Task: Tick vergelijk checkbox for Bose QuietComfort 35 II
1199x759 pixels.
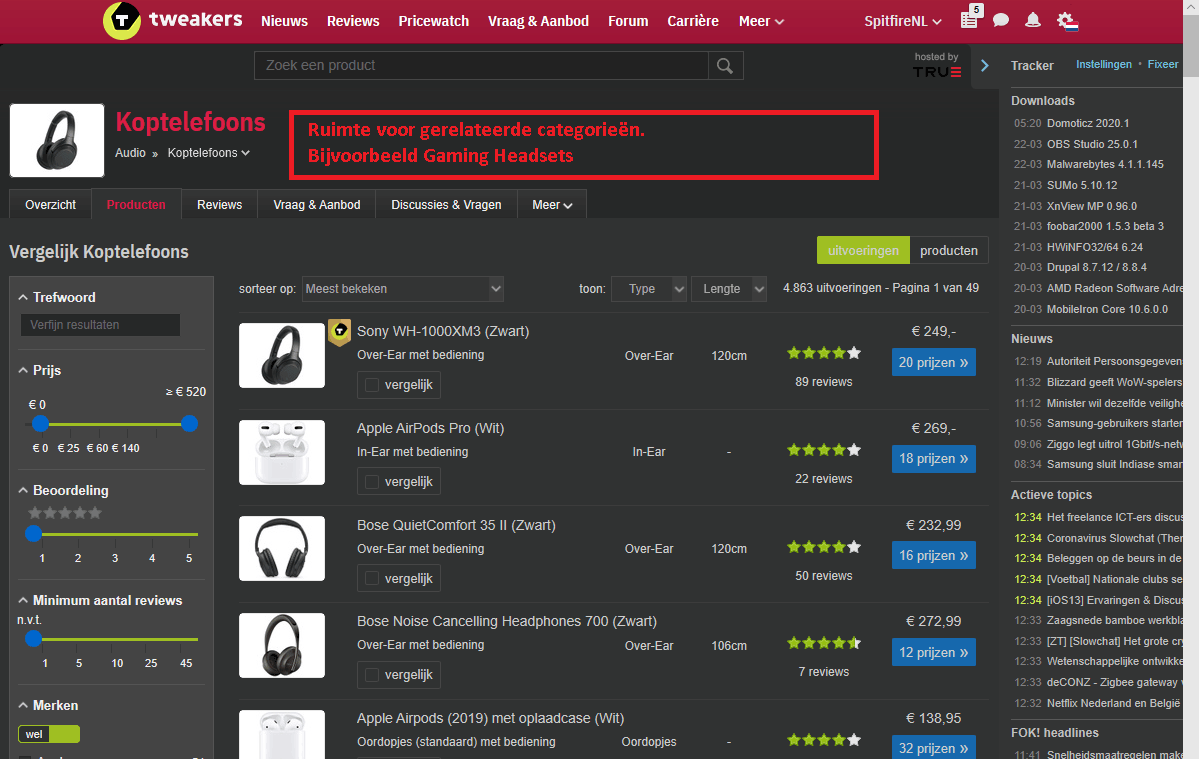Action: click(x=372, y=579)
